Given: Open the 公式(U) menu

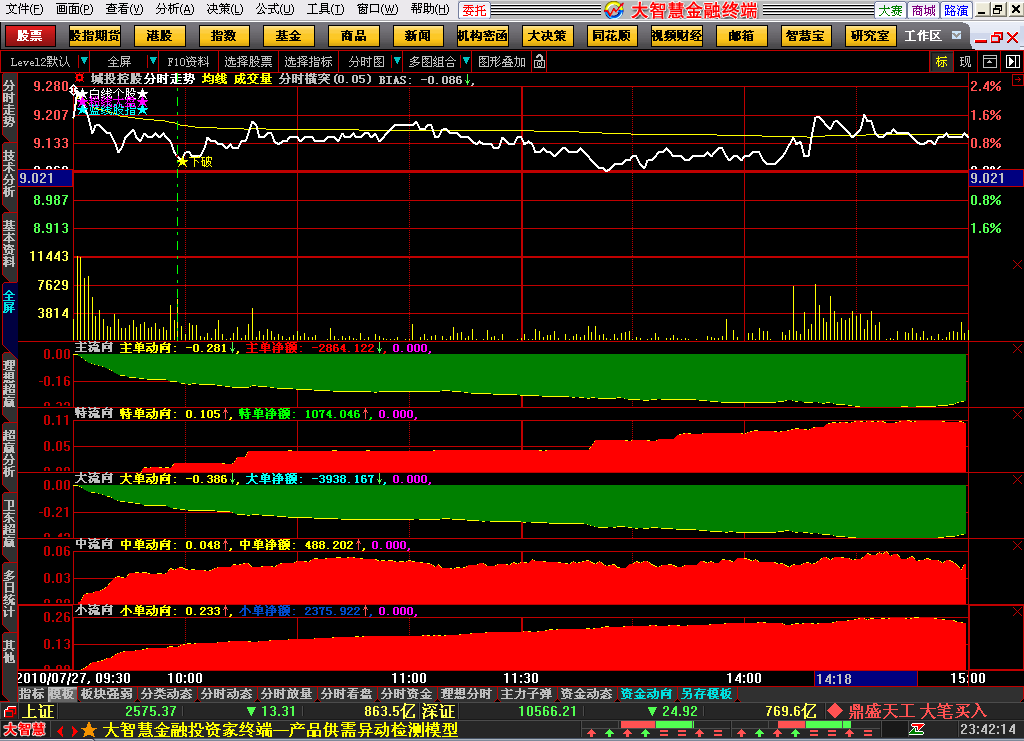Looking at the screenshot, I should [275, 9].
